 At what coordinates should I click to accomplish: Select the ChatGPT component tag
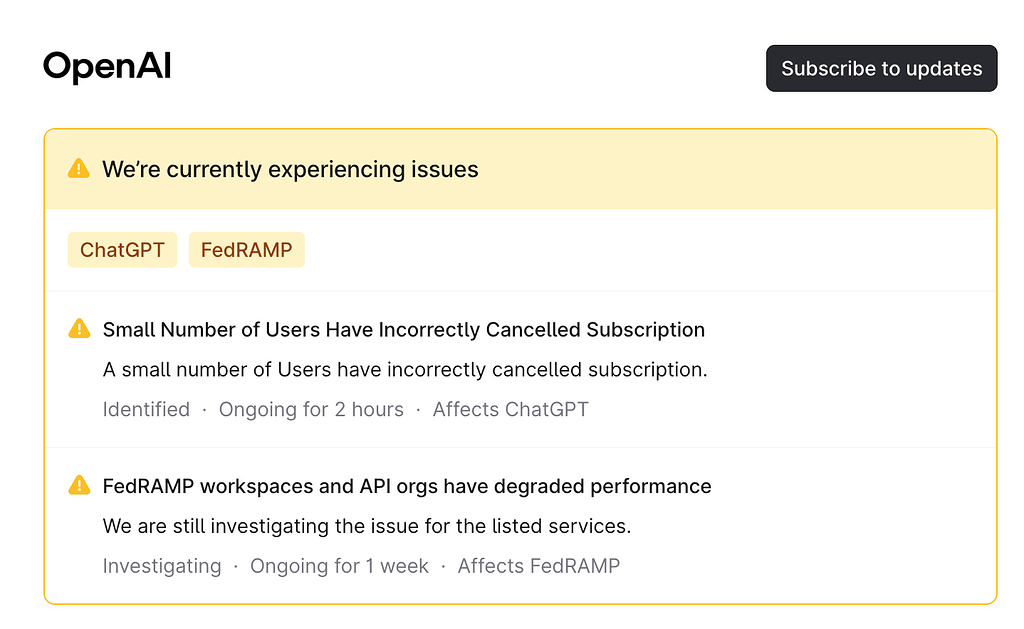click(x=122, y=250)
